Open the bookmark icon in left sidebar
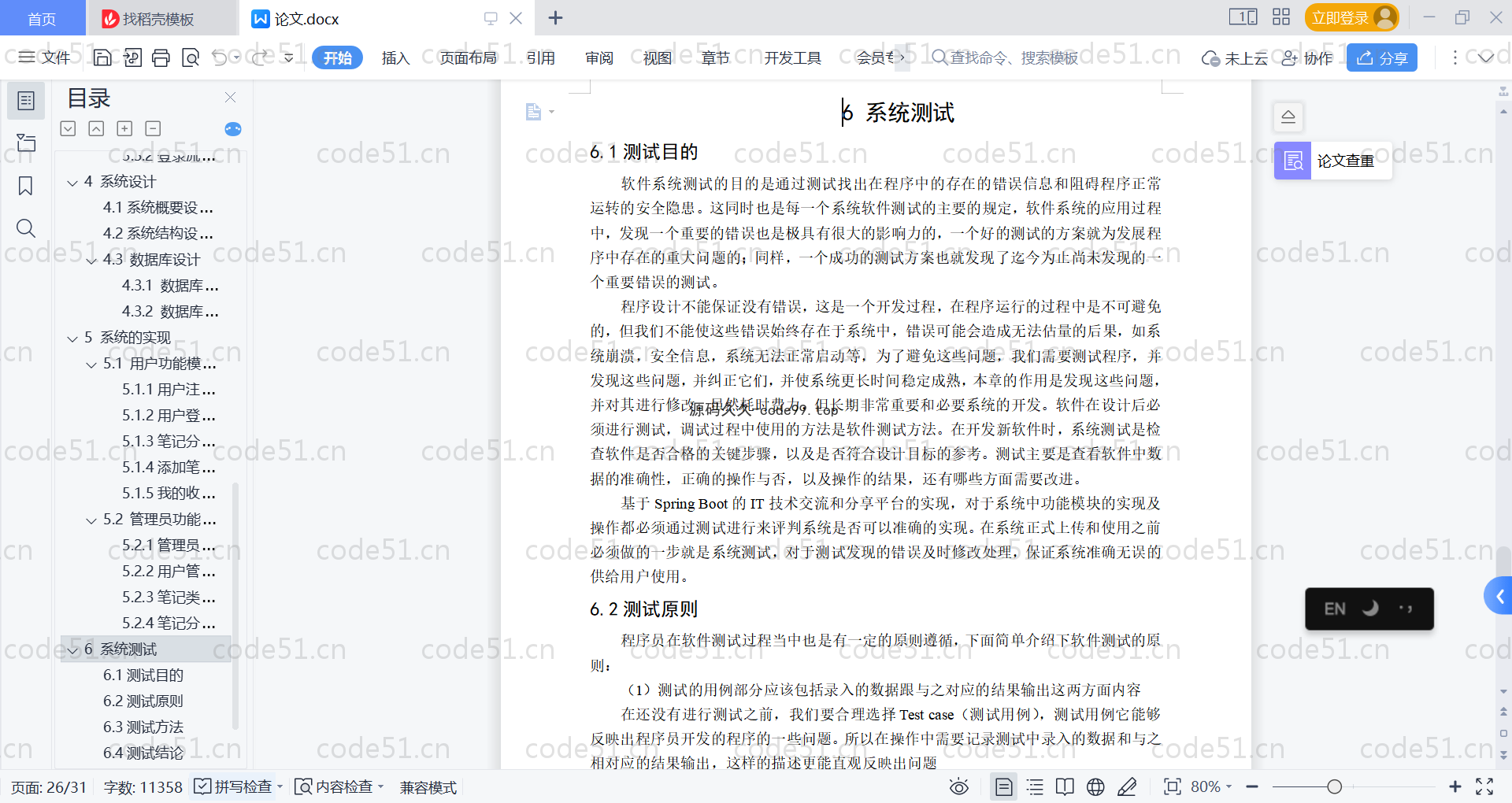 click(26, 186)
